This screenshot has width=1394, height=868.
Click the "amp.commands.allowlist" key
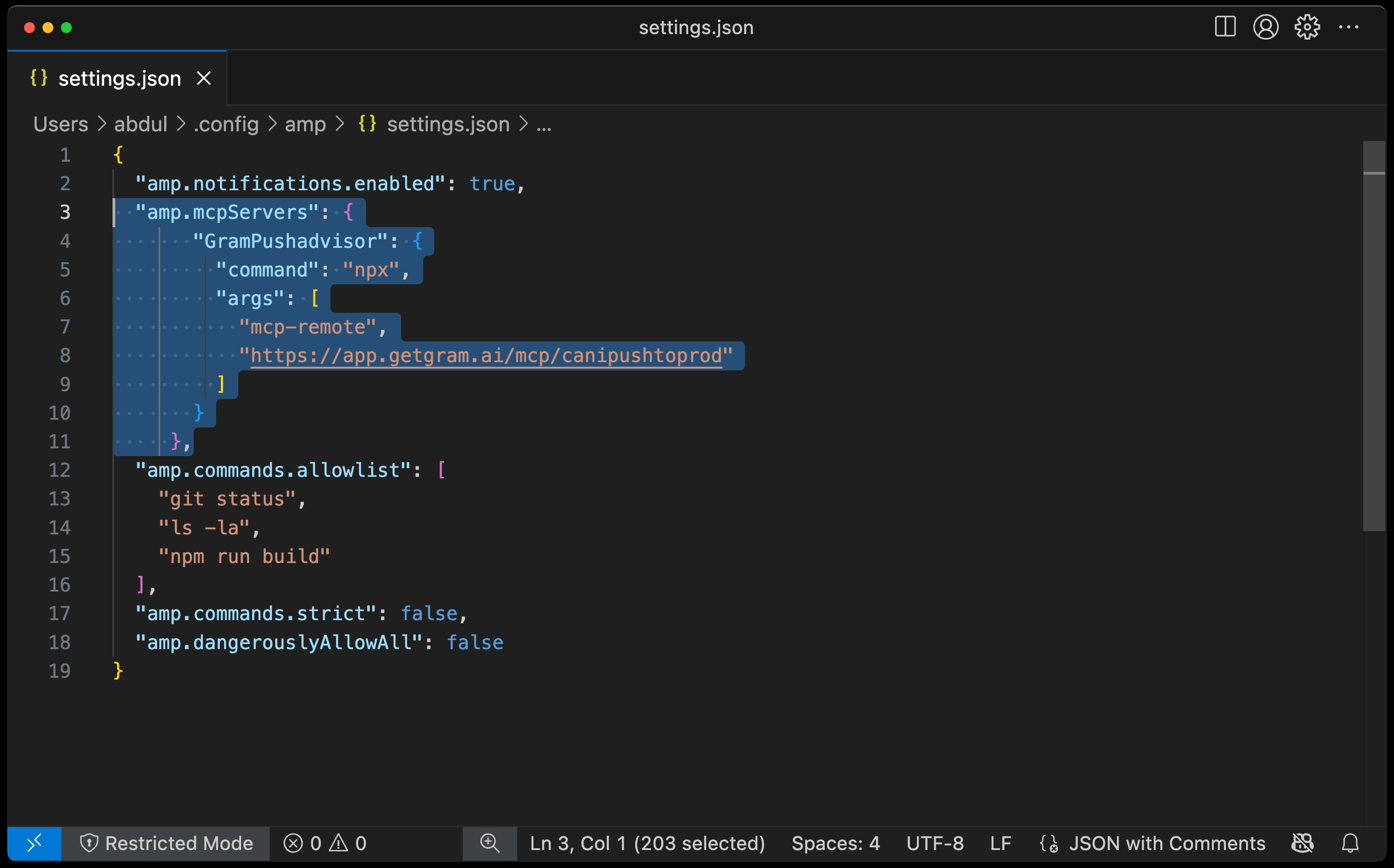(273, 470)
